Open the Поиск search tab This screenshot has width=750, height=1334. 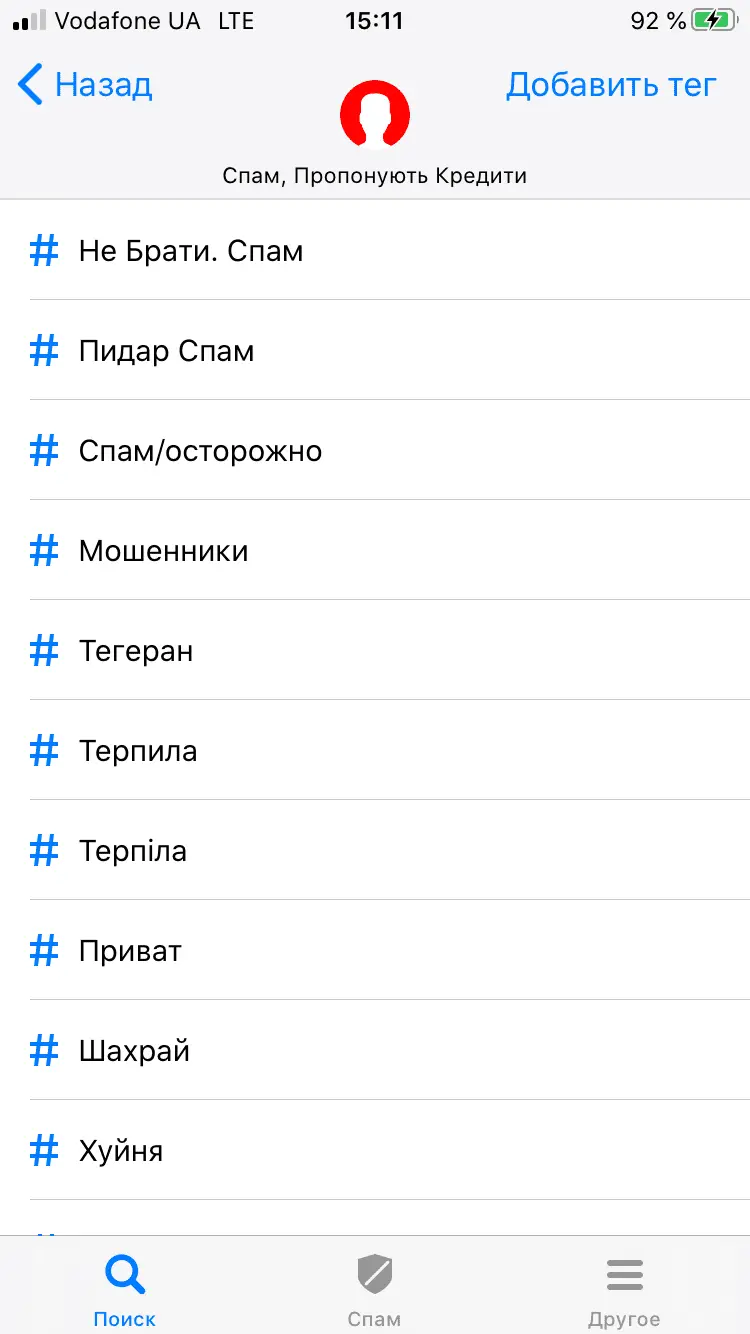click(125, 1290)
